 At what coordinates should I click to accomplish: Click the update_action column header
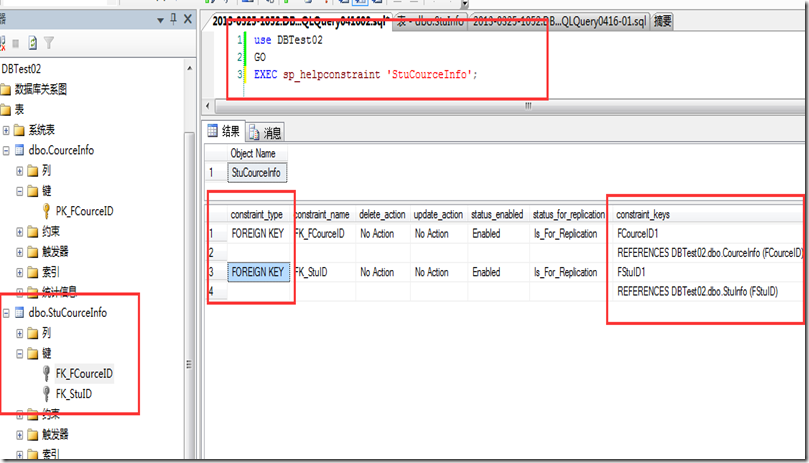[x=439, y=214]
